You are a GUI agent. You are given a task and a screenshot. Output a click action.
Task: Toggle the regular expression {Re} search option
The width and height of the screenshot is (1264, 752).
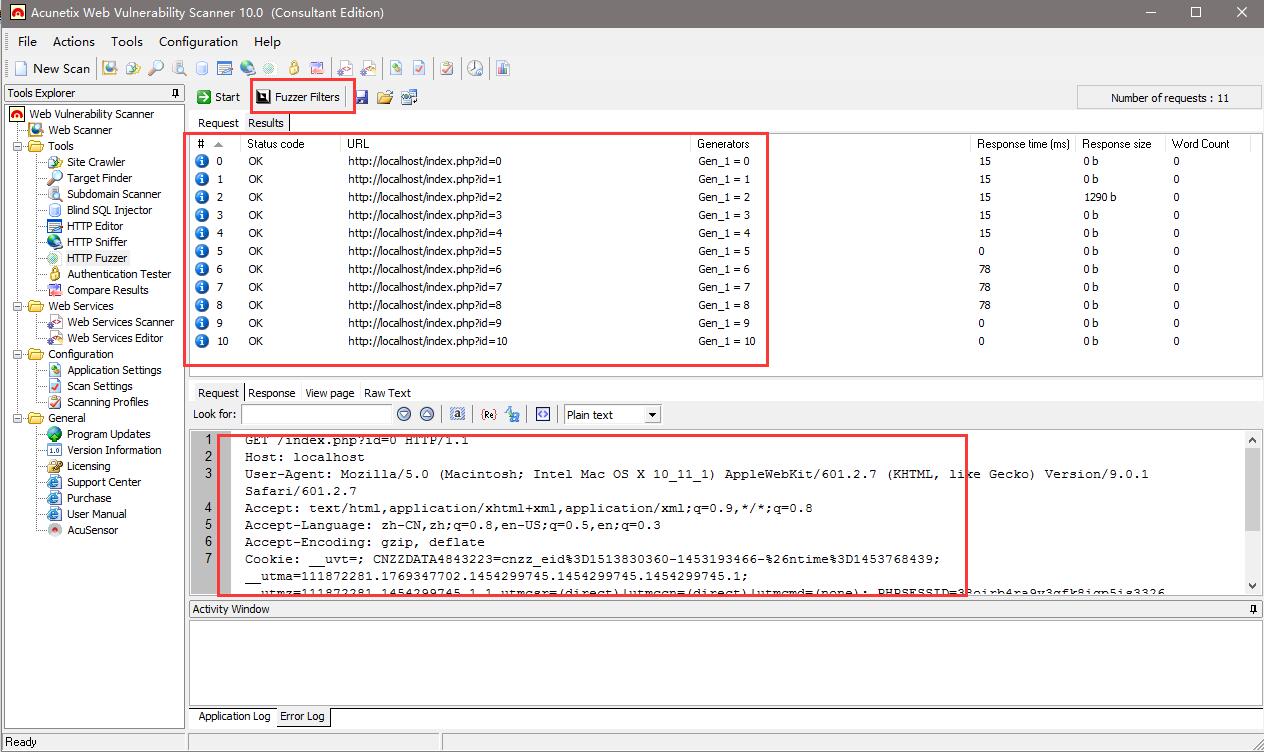click(x=489, y=414)
